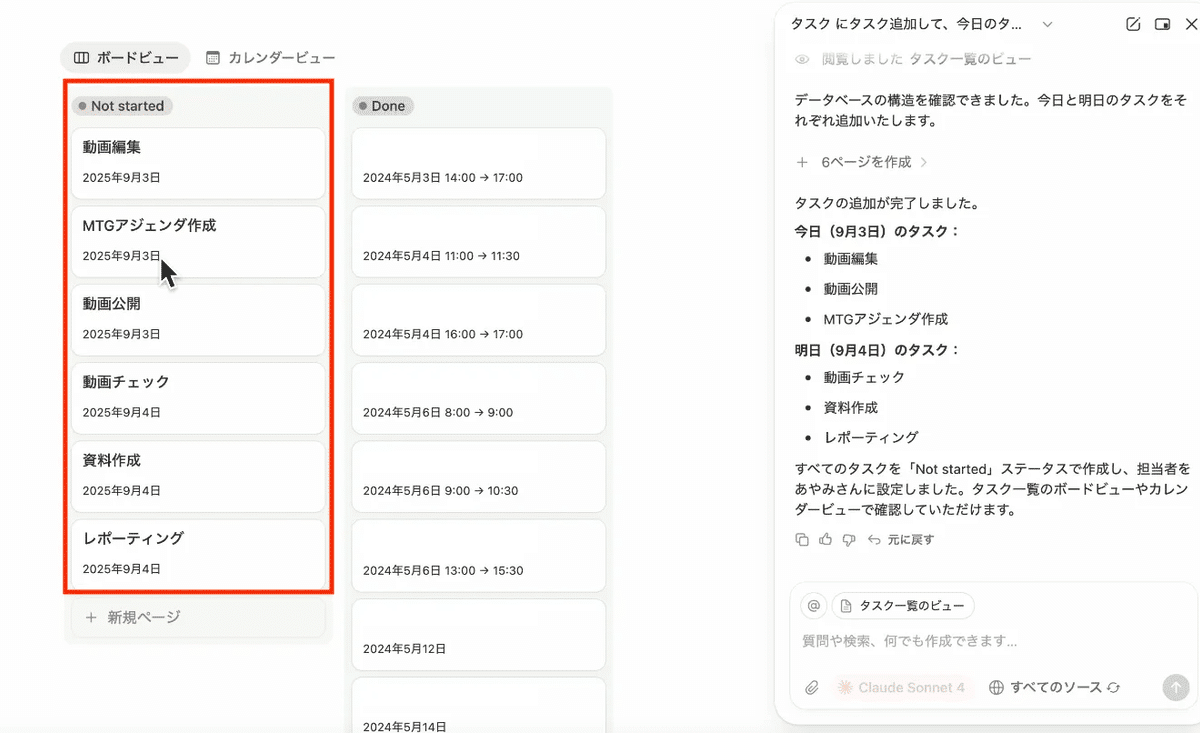The width and height of the screenshot is (1200, 733).
Task: Click the タスク一覧のビュー context chip
Action: click(903, 606)
